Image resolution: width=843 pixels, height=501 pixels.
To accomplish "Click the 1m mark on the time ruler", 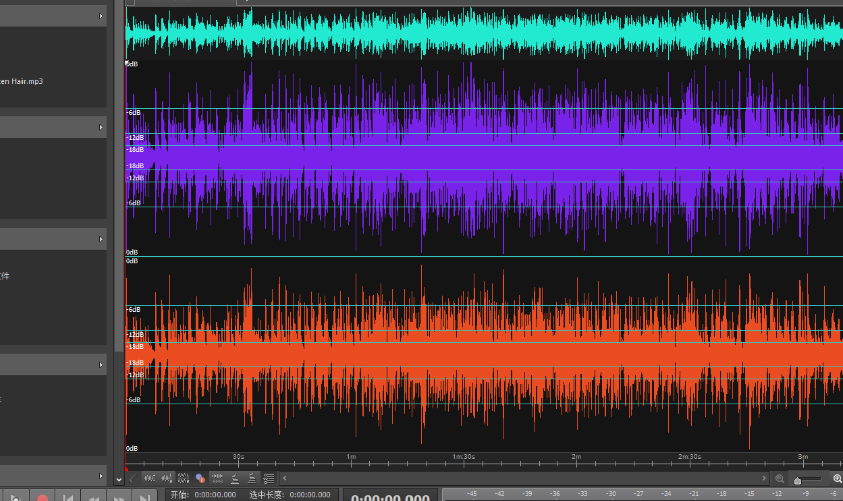I will pos(351,456).
